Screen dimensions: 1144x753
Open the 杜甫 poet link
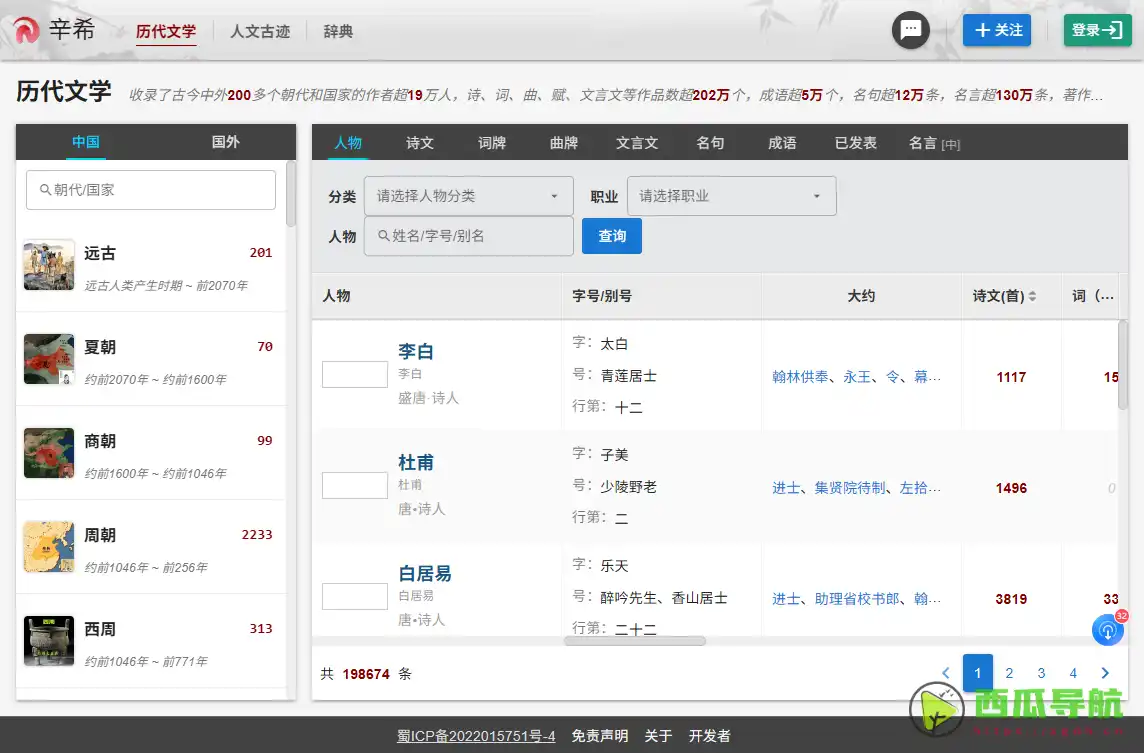pos(416,463)
